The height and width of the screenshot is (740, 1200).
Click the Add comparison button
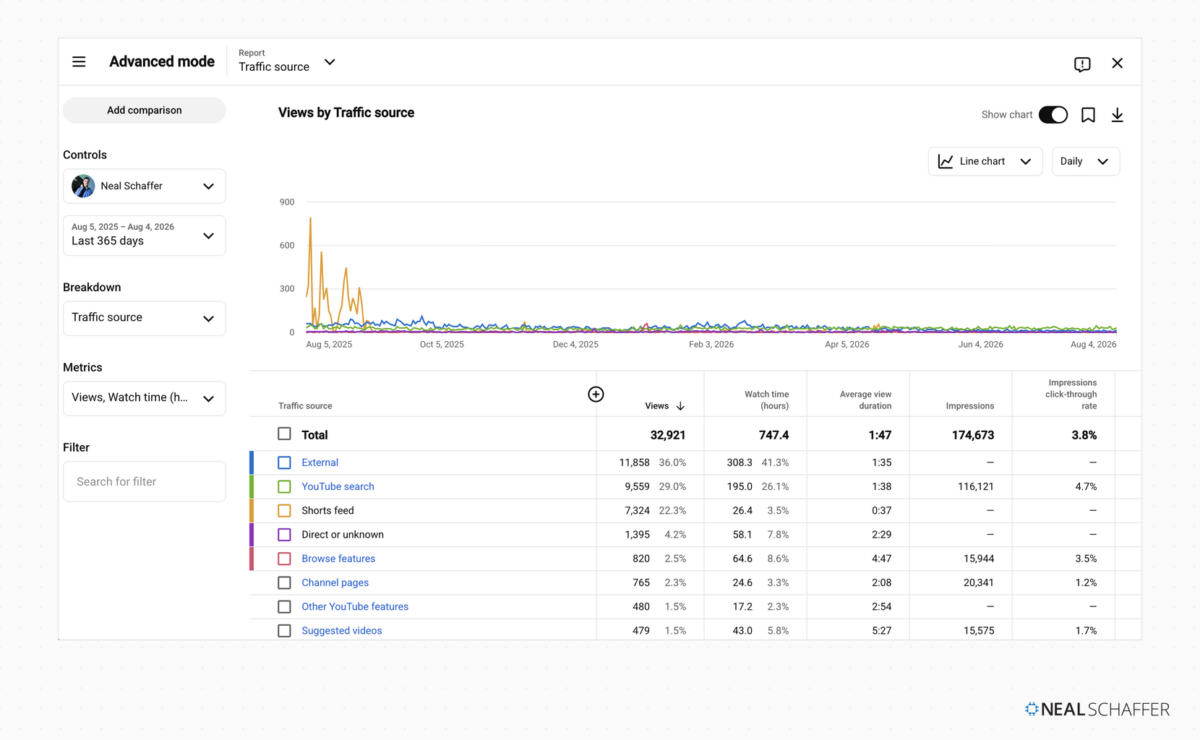[144, 110]
